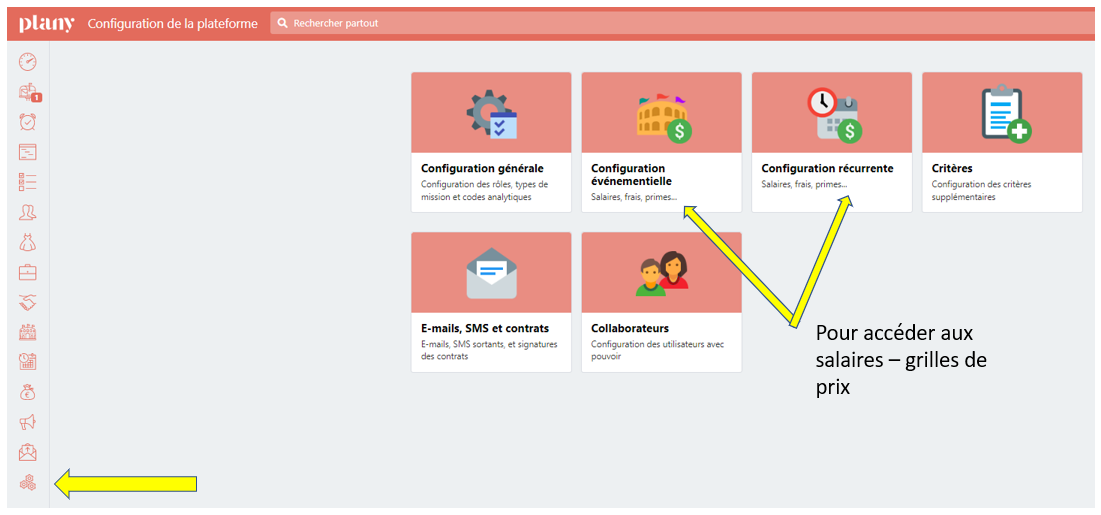Open the platform configuration cubes icon
The image size is (1101, 515).
click(28, 484)
